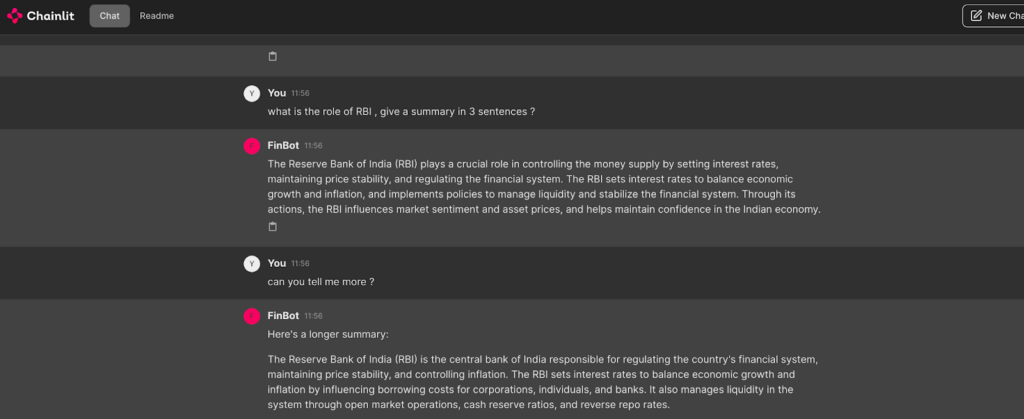
Task: Switch to the Chat tab
Action: pyautogui.click(x=109, y=16)
